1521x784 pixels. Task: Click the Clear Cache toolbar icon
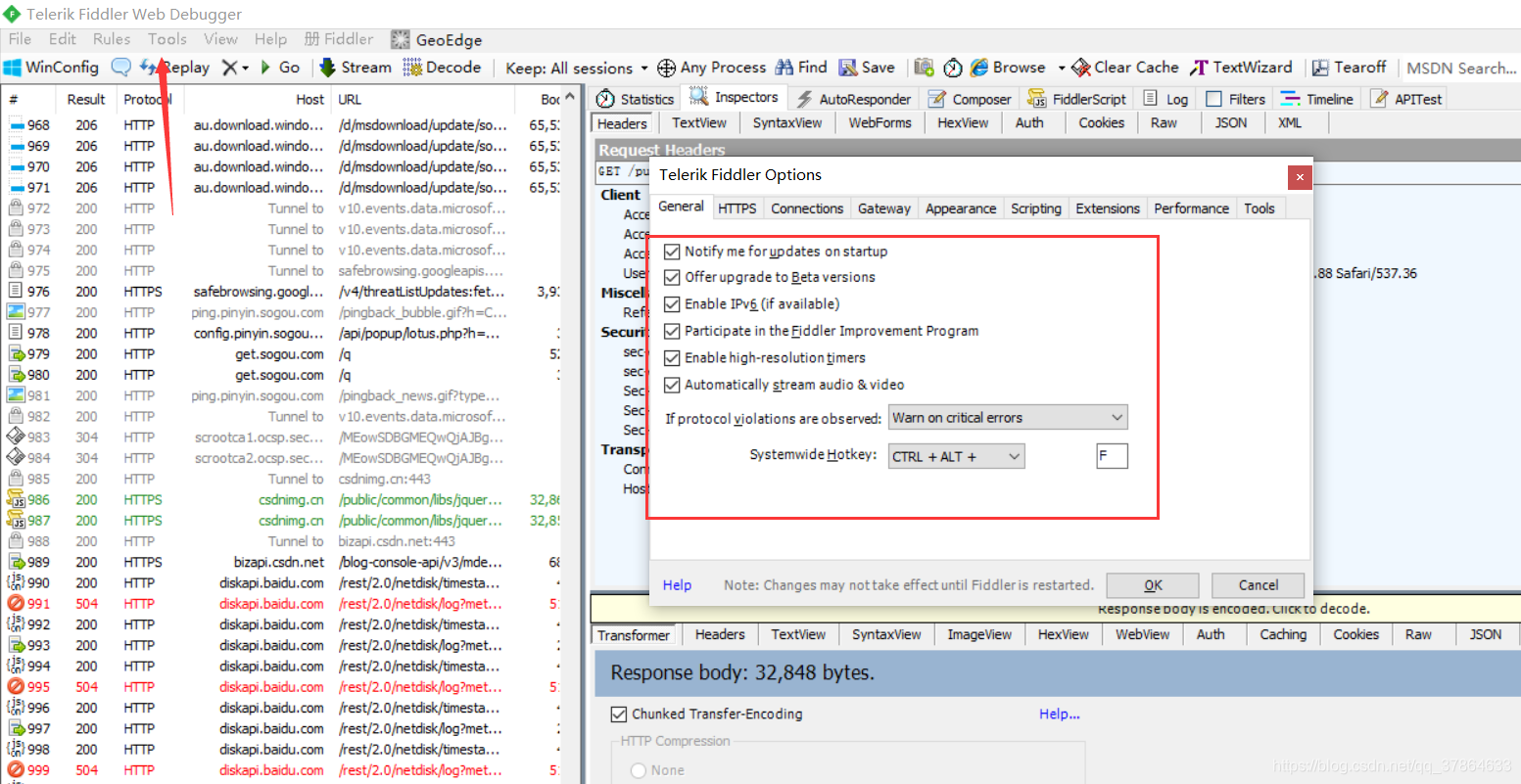(1081, 68)
